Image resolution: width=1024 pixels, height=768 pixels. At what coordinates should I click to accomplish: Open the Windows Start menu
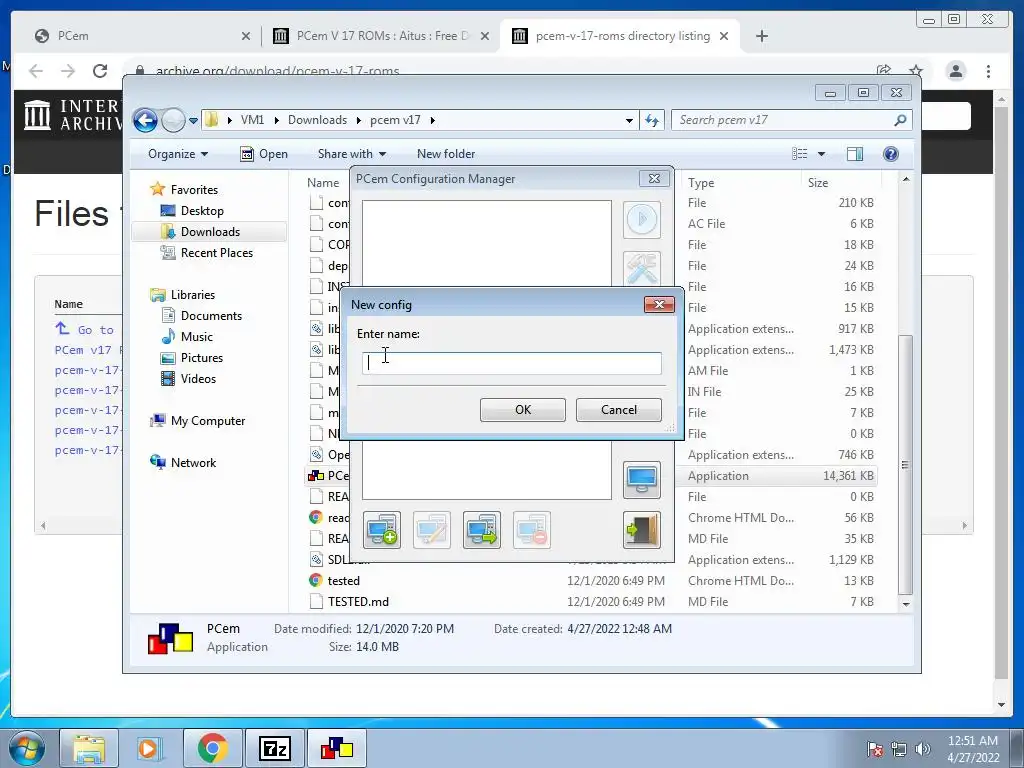[27, 748]
